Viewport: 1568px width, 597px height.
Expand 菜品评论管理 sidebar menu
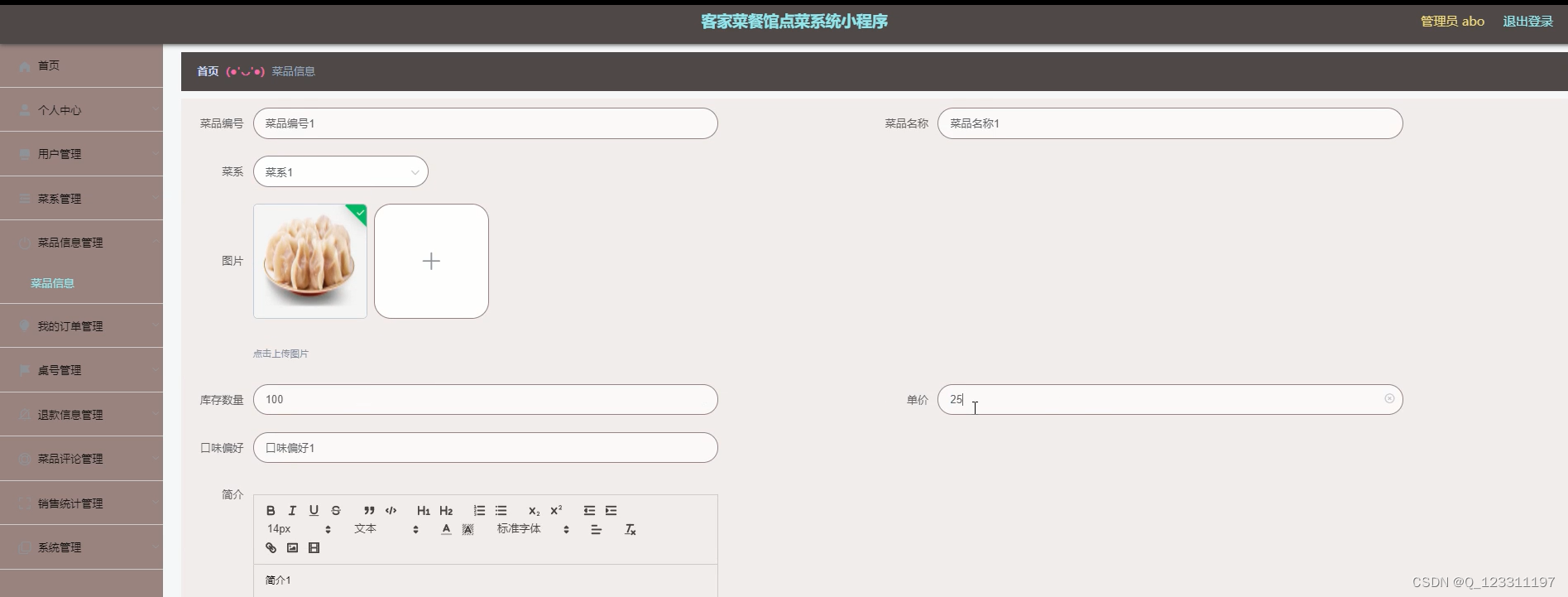tap(81, 459)
